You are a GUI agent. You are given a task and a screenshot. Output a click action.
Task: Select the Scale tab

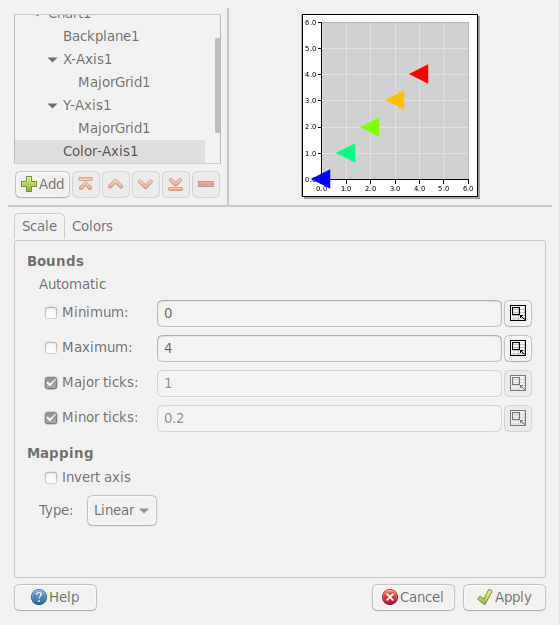[x=39, y=226]
